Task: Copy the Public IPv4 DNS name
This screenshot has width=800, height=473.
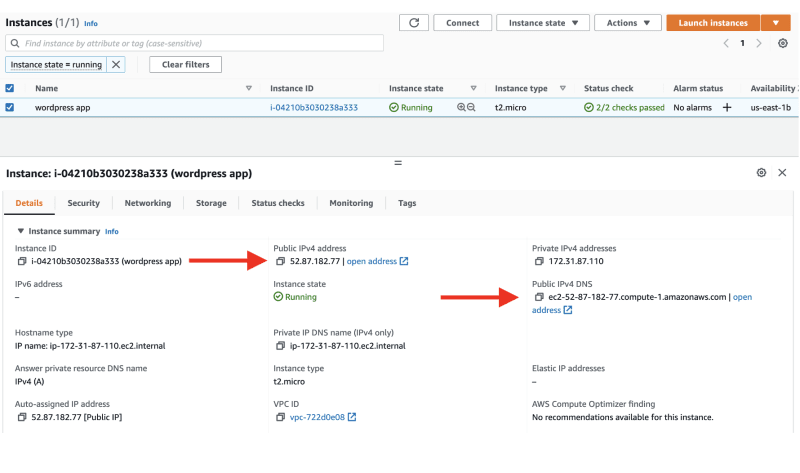Action: pos(539,297)
